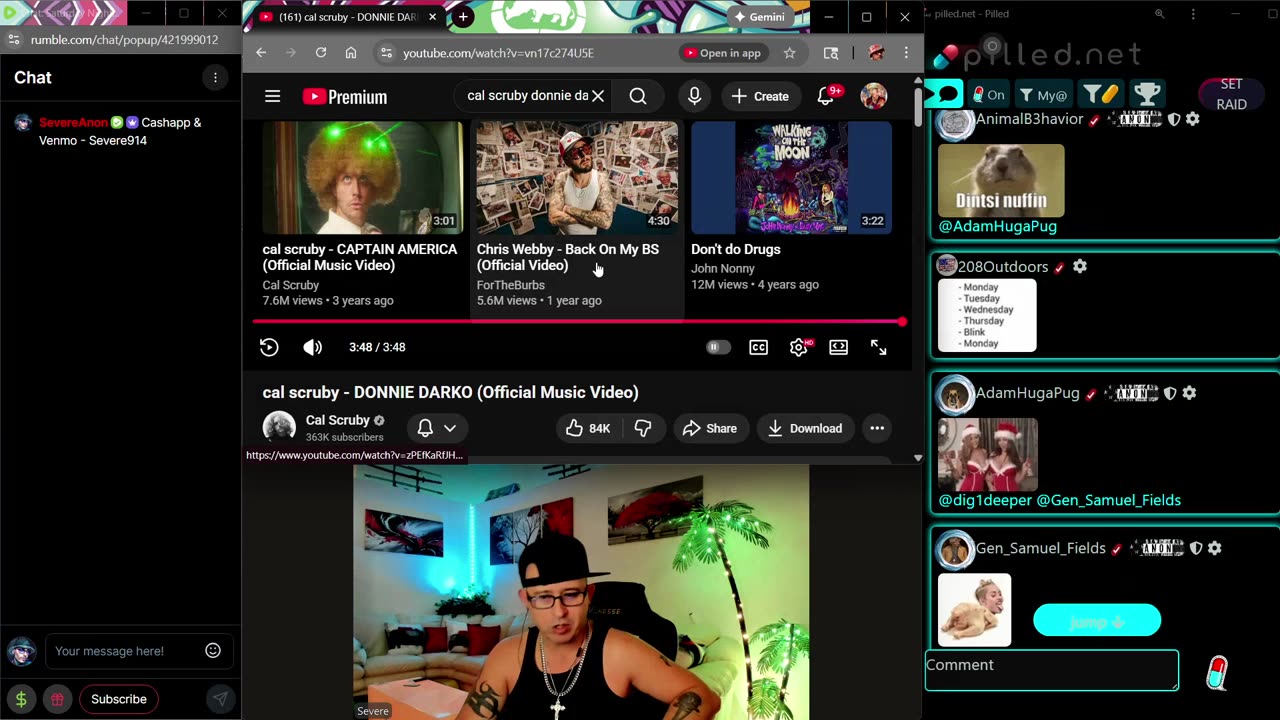
Task: Toggle the My@ mentions filter
Action: point(1043,95)
